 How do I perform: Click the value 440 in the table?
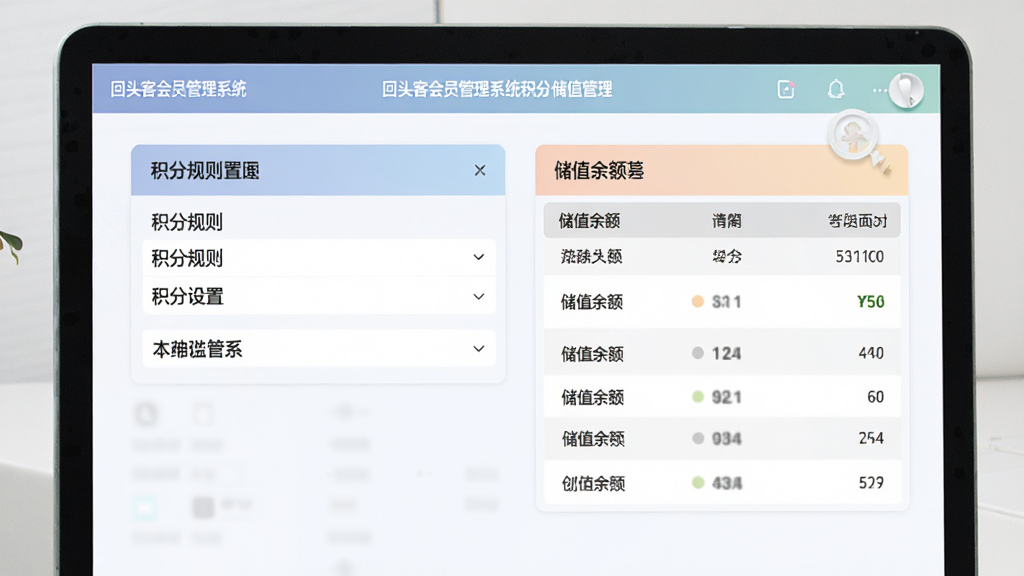(871, 353)
